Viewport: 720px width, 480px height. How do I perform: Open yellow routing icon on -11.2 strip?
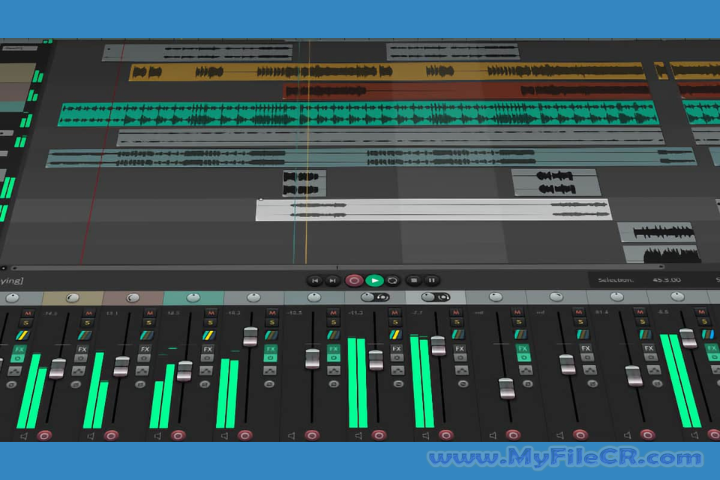coord(395,334)
